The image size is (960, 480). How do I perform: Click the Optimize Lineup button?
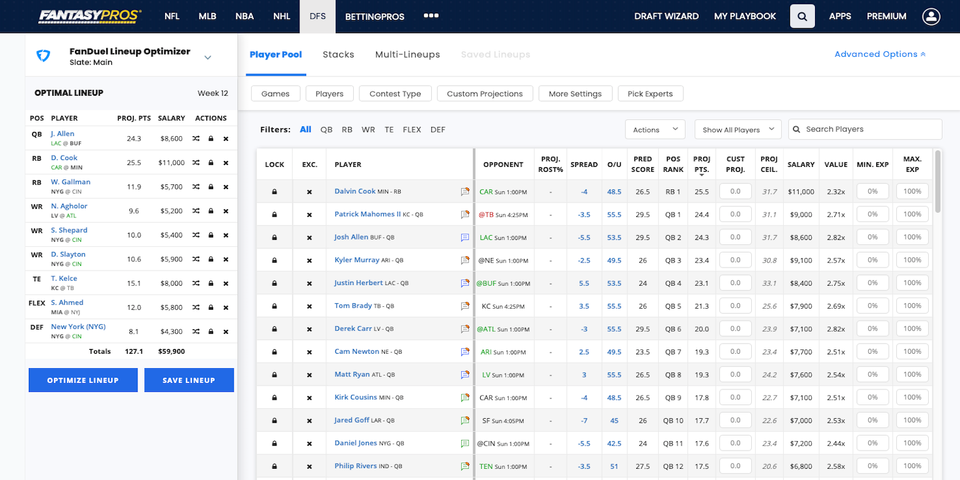[83, 380]
